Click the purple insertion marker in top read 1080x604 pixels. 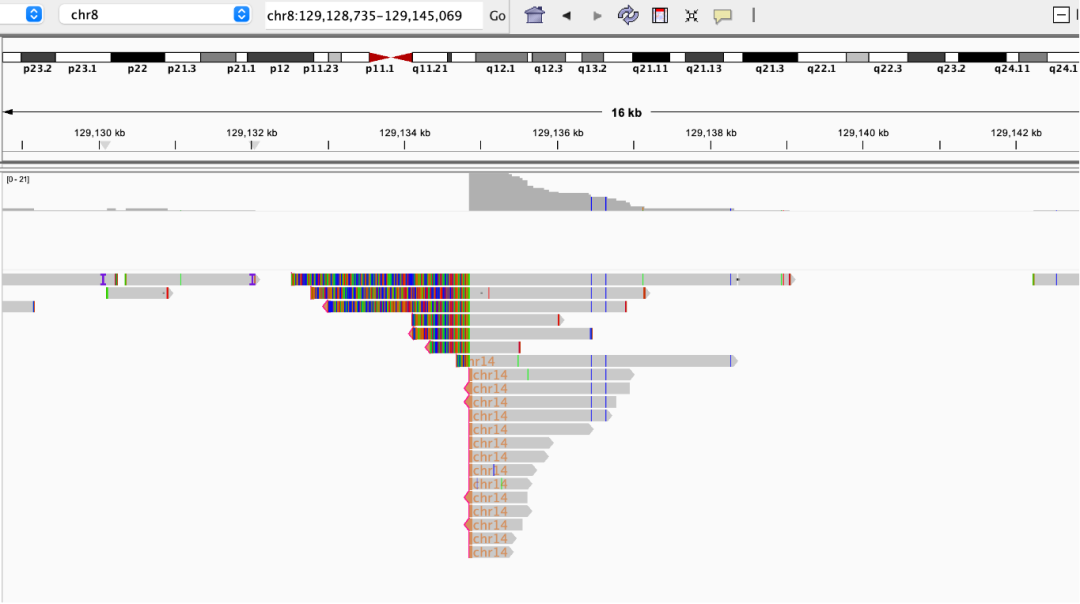pos(102,279)
